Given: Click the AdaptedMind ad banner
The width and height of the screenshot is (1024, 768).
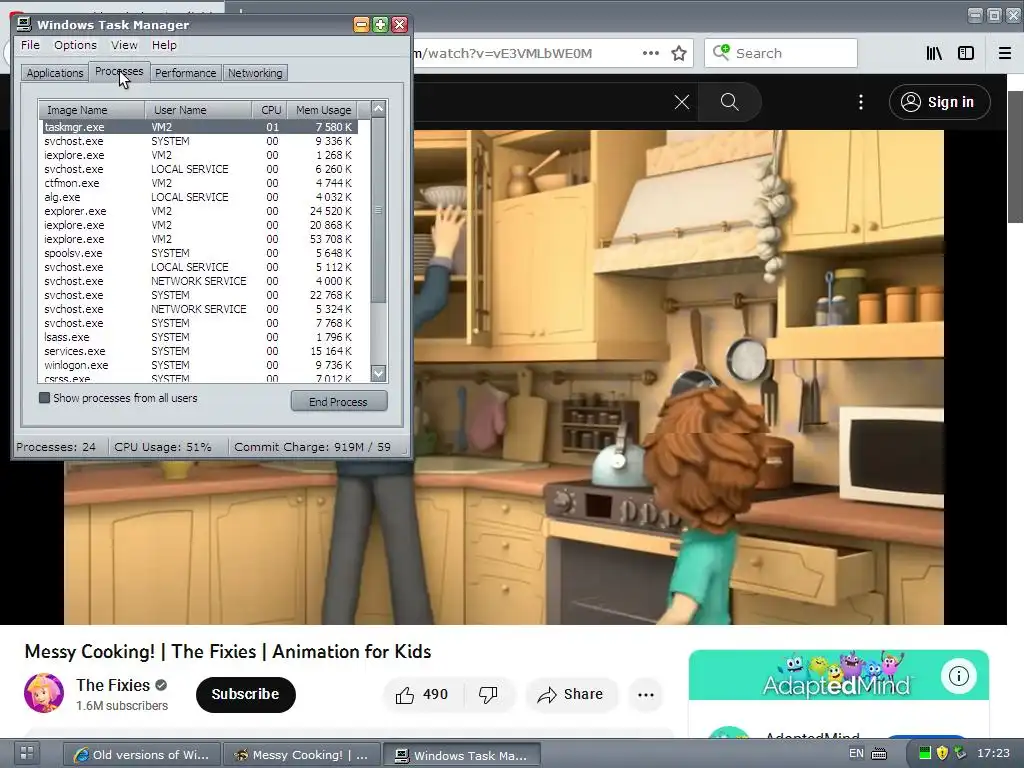Looking at the screenshot, I should [x=839, y=675].
